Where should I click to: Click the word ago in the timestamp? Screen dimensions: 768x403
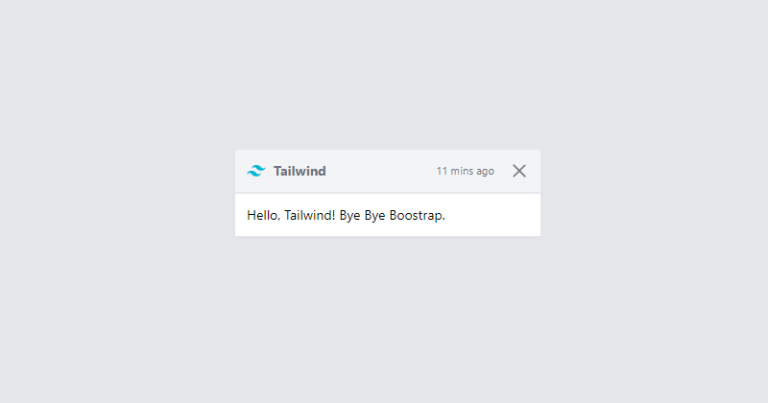coord(485,171)
